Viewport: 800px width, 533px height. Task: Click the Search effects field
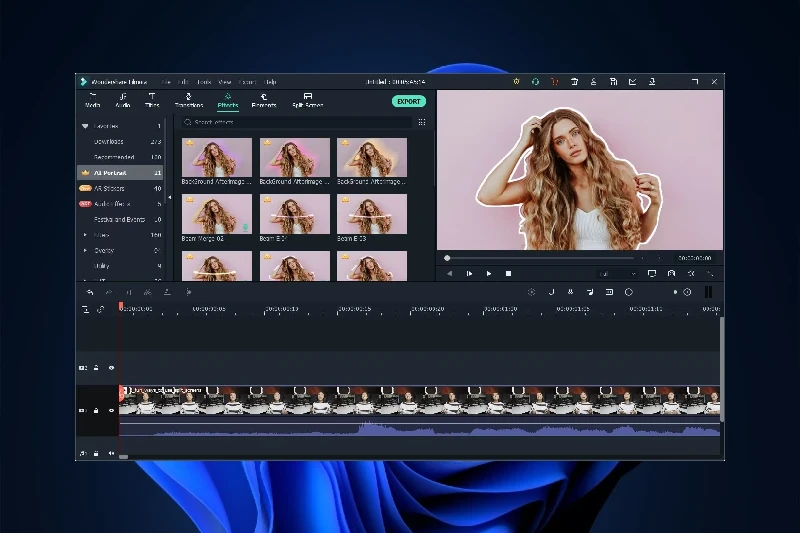tap(296, 122)
